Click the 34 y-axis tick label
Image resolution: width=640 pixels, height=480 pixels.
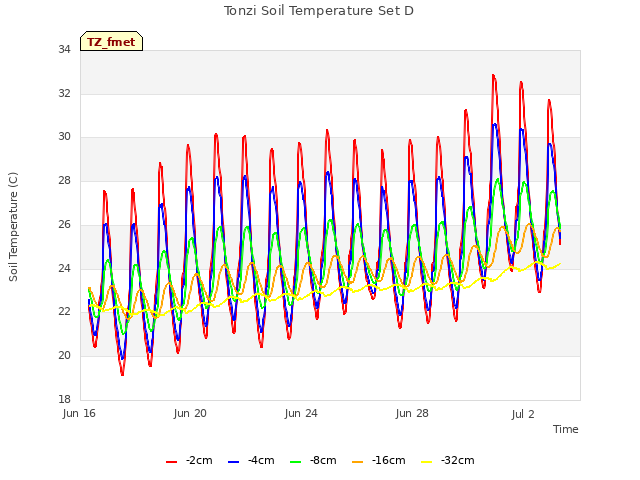coord(64,50)
